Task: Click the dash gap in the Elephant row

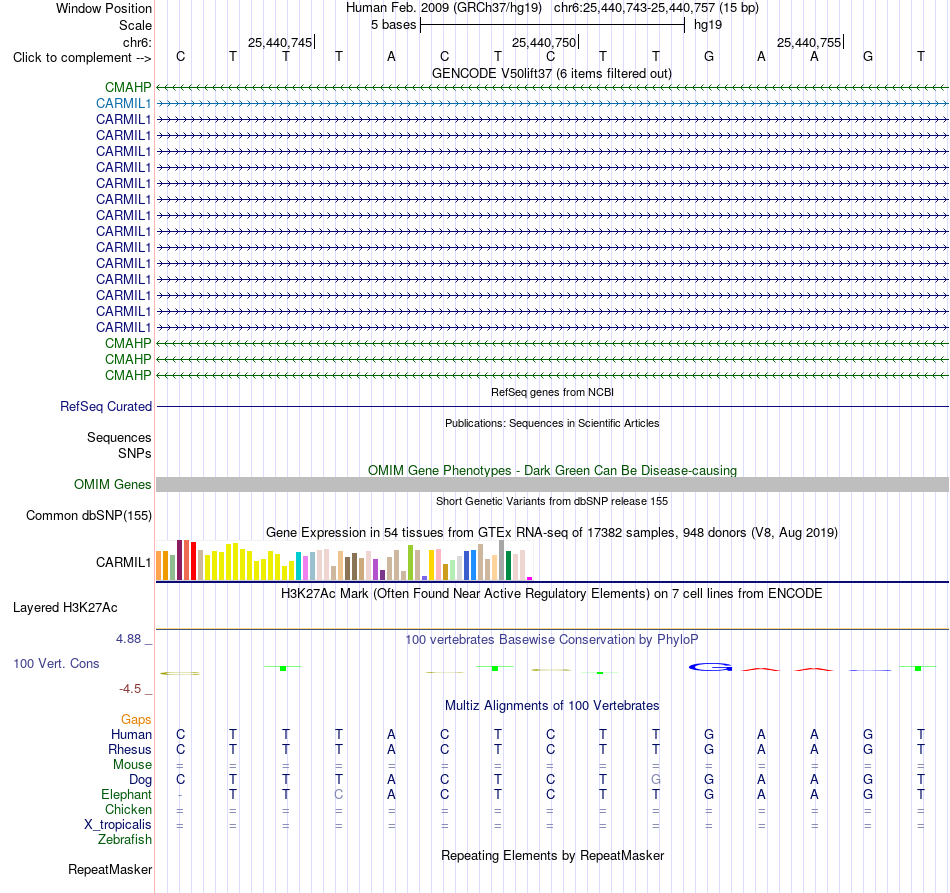Action: click(x=180, y=795)
